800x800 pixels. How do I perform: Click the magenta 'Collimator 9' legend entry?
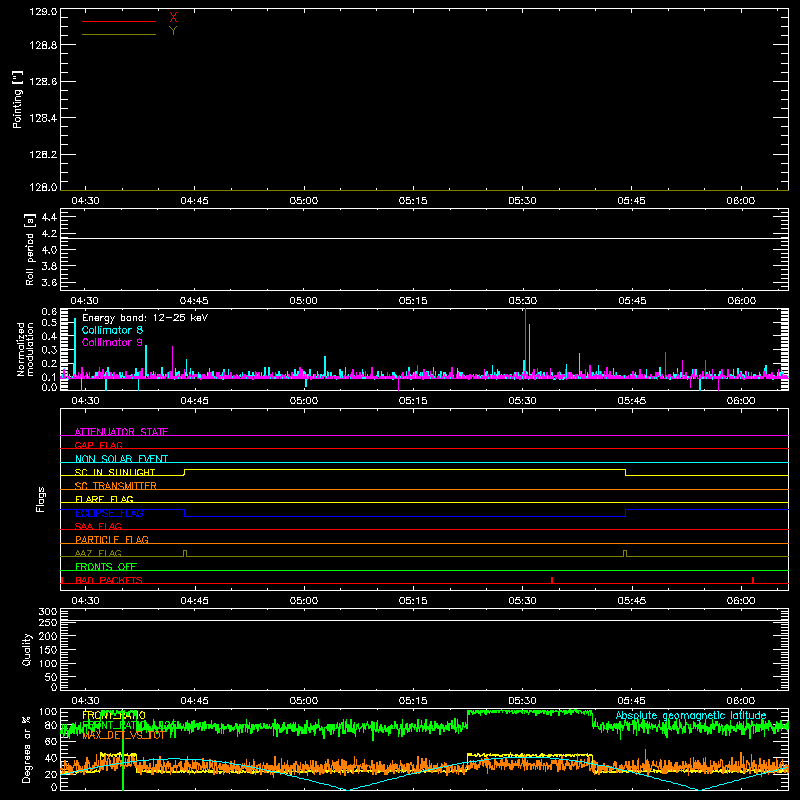tap(112, 342)
